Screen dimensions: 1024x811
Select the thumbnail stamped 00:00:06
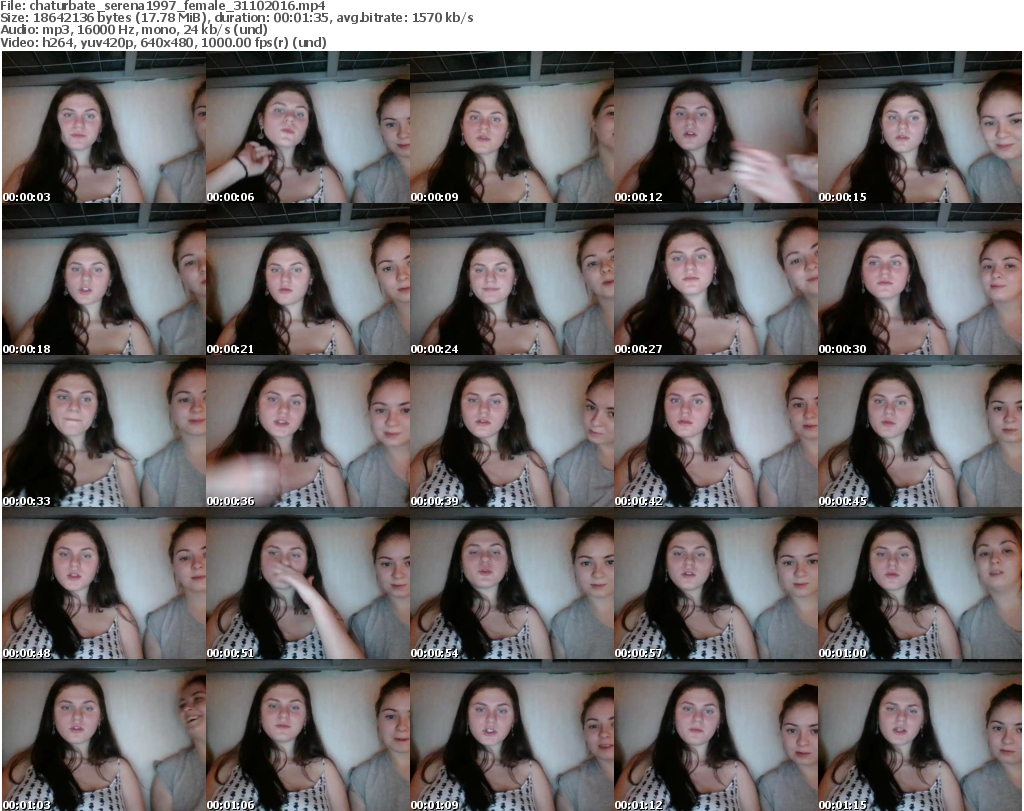308,127
